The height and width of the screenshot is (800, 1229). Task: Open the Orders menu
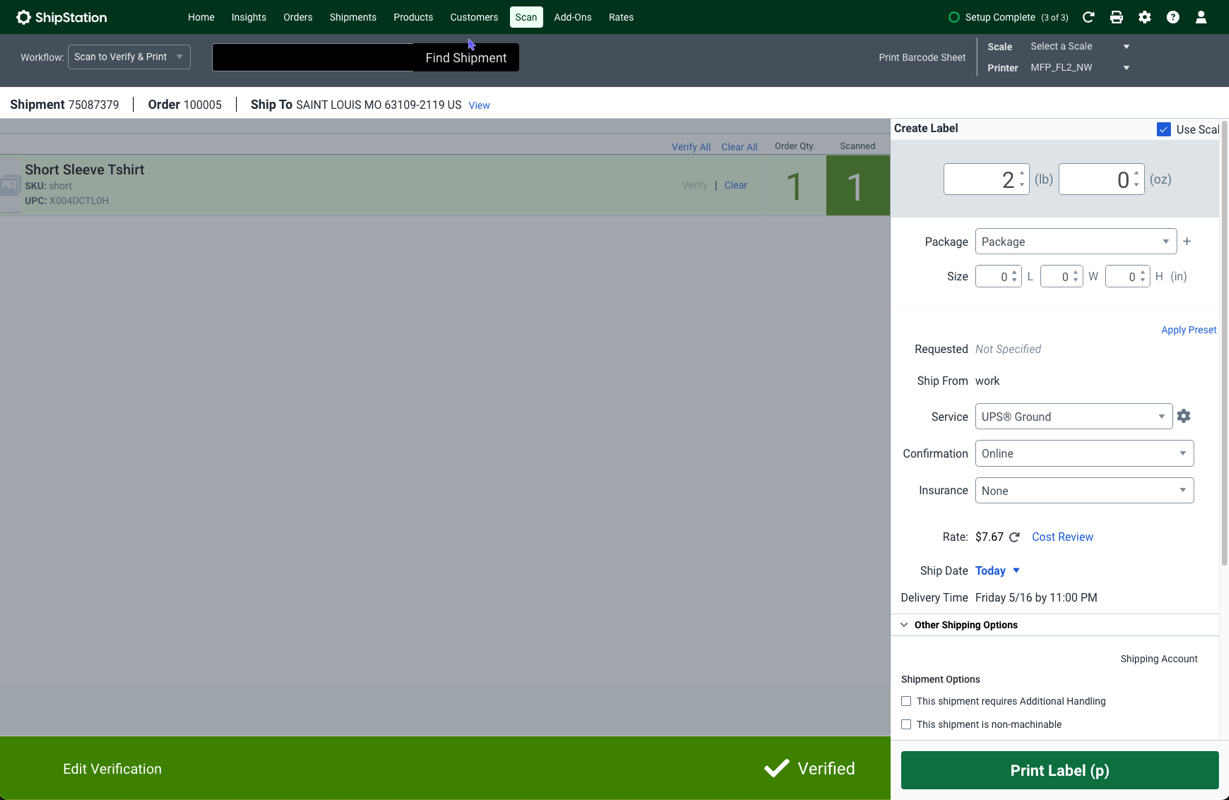click(297, 17)
